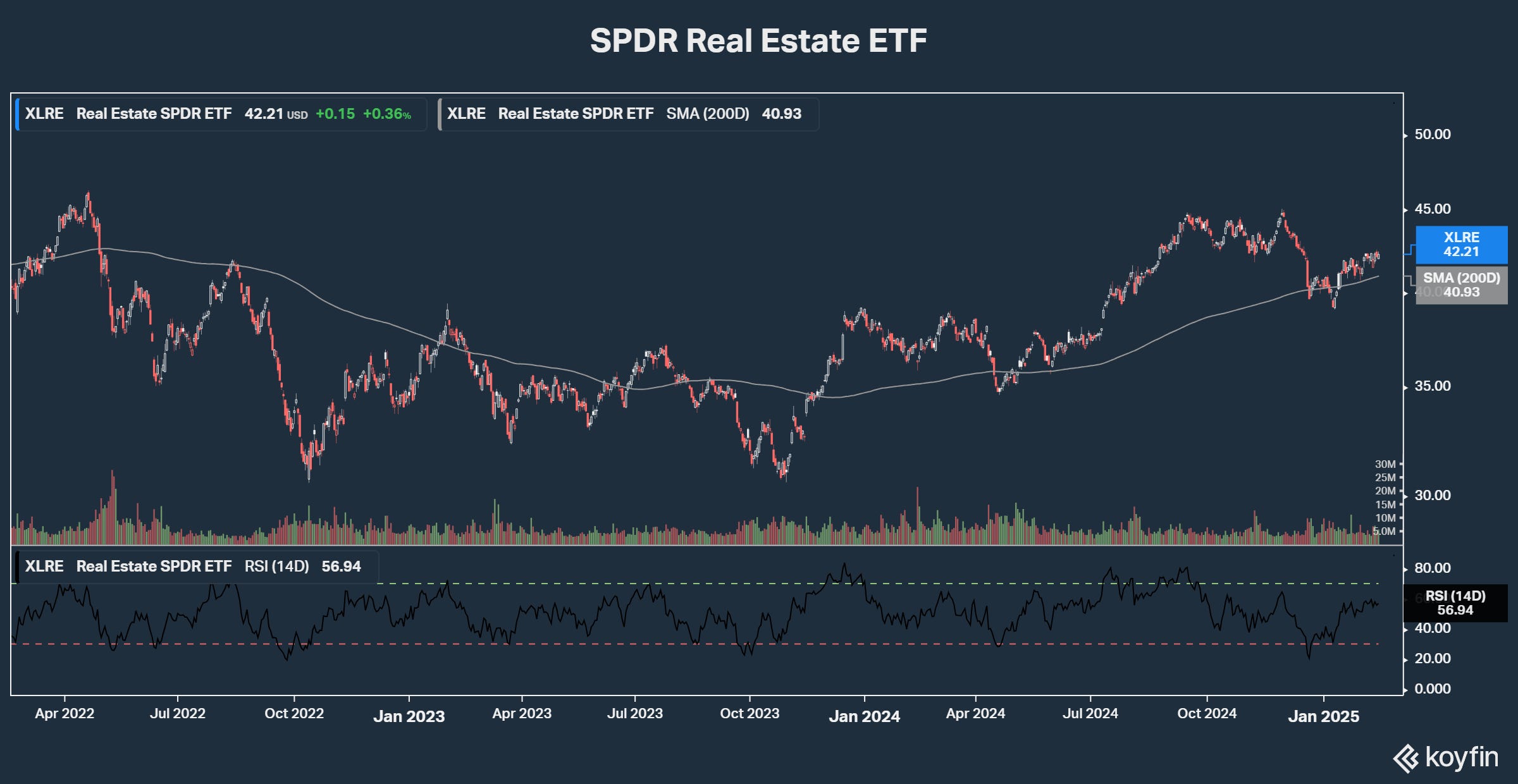Click the +0.15 change value in legend

click(x=335, y=114)
